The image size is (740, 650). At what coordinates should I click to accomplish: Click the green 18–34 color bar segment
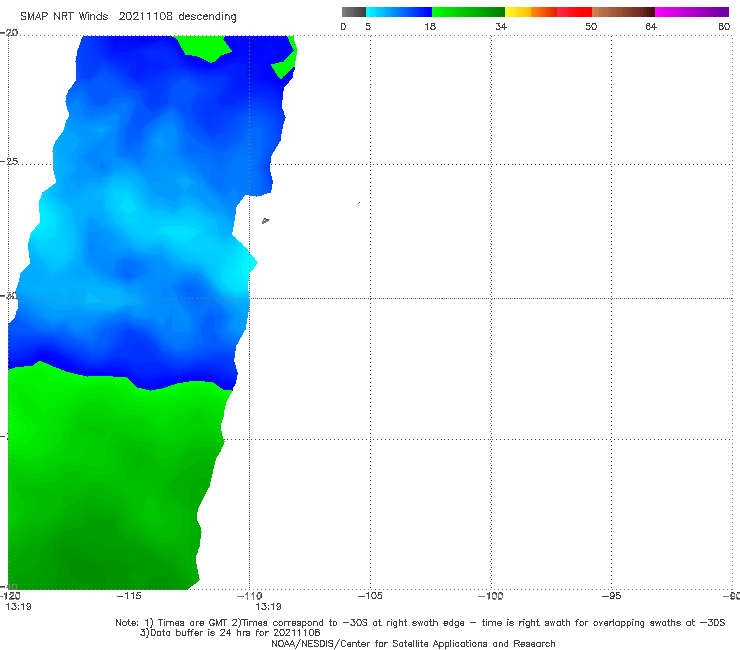tap(468, 12)
